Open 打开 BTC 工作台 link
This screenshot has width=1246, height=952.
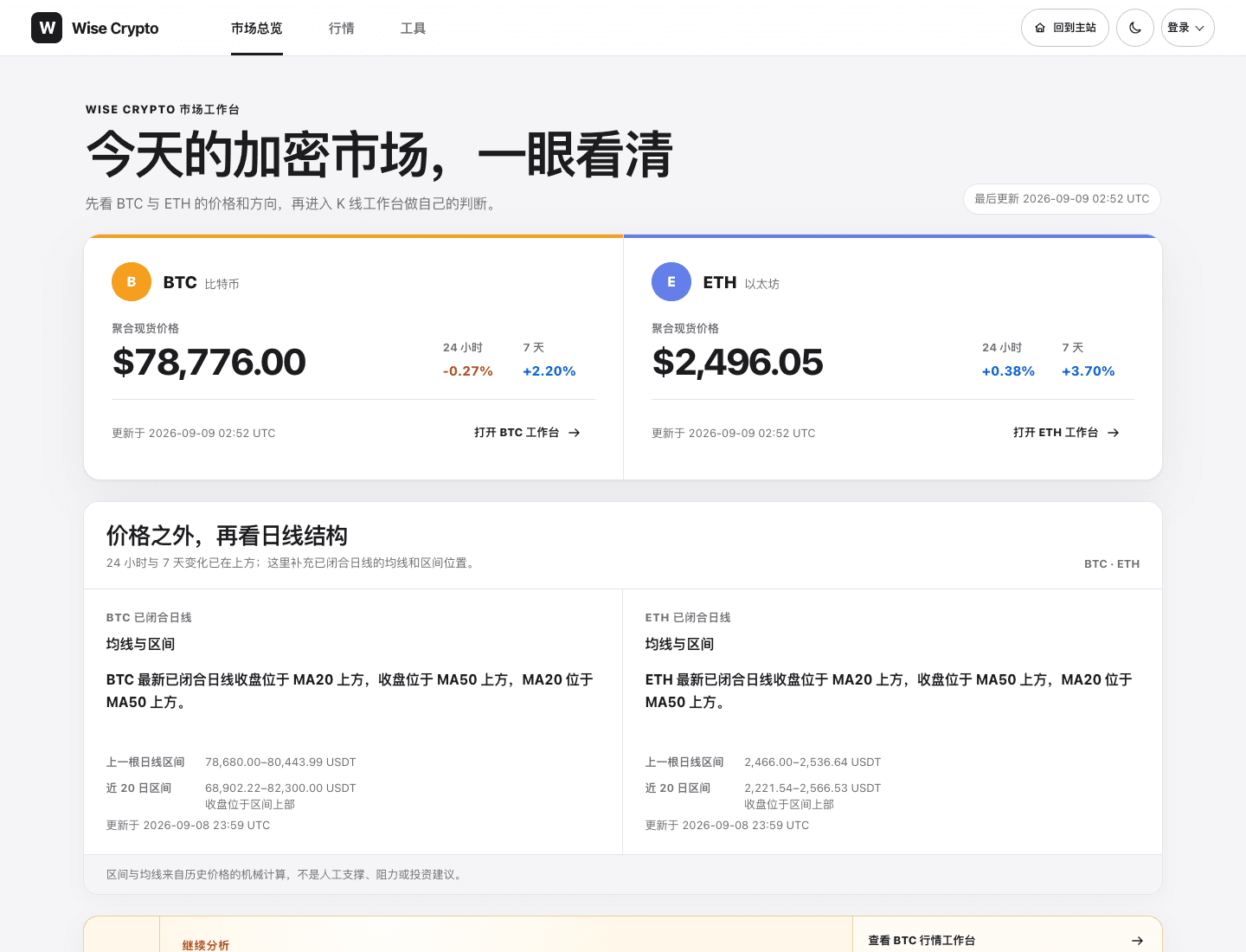point(527,433)
